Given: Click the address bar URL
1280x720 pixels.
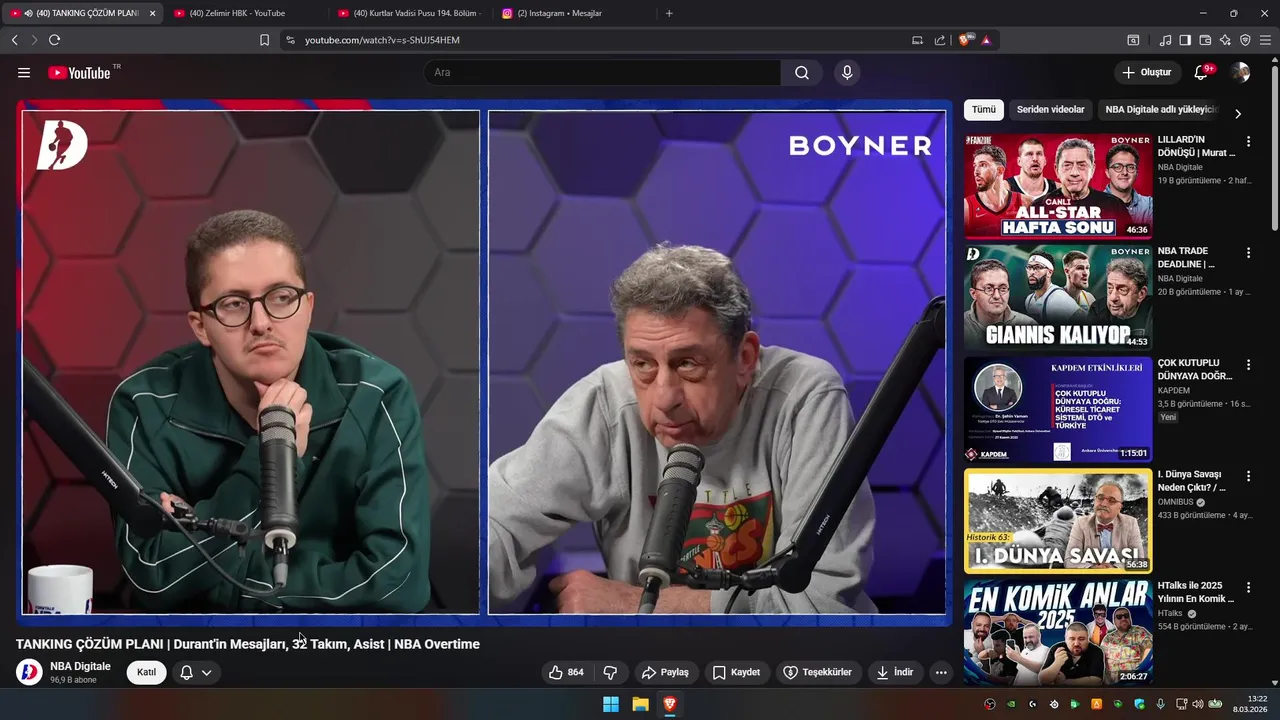Looking at the screenshot, I should pos(382,40).
